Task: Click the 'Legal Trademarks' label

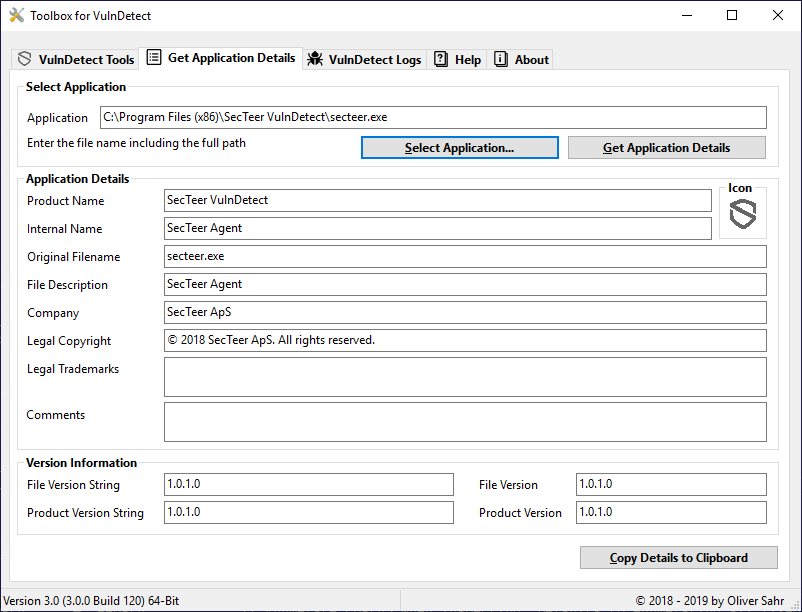Action: click(73, 369)
